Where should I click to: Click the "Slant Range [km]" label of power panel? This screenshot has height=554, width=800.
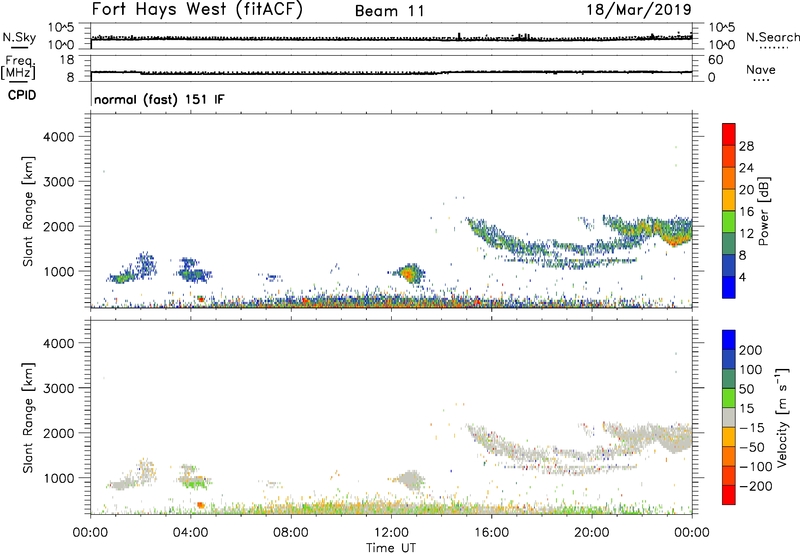(x=28, y=211)
